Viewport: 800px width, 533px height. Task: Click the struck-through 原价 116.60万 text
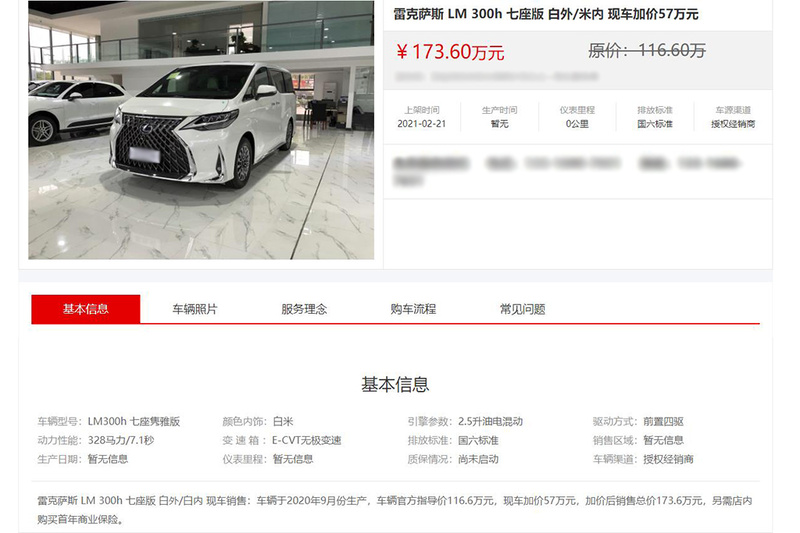coord(647,50)
